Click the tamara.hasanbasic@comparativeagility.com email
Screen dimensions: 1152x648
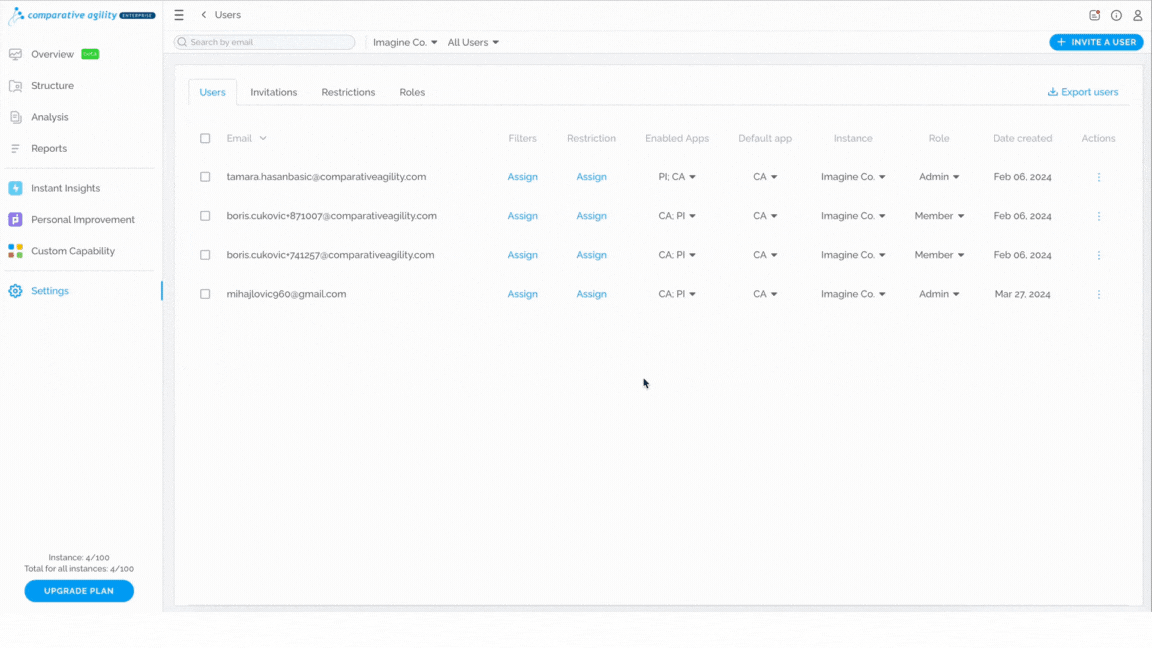(x=326, y=177)
